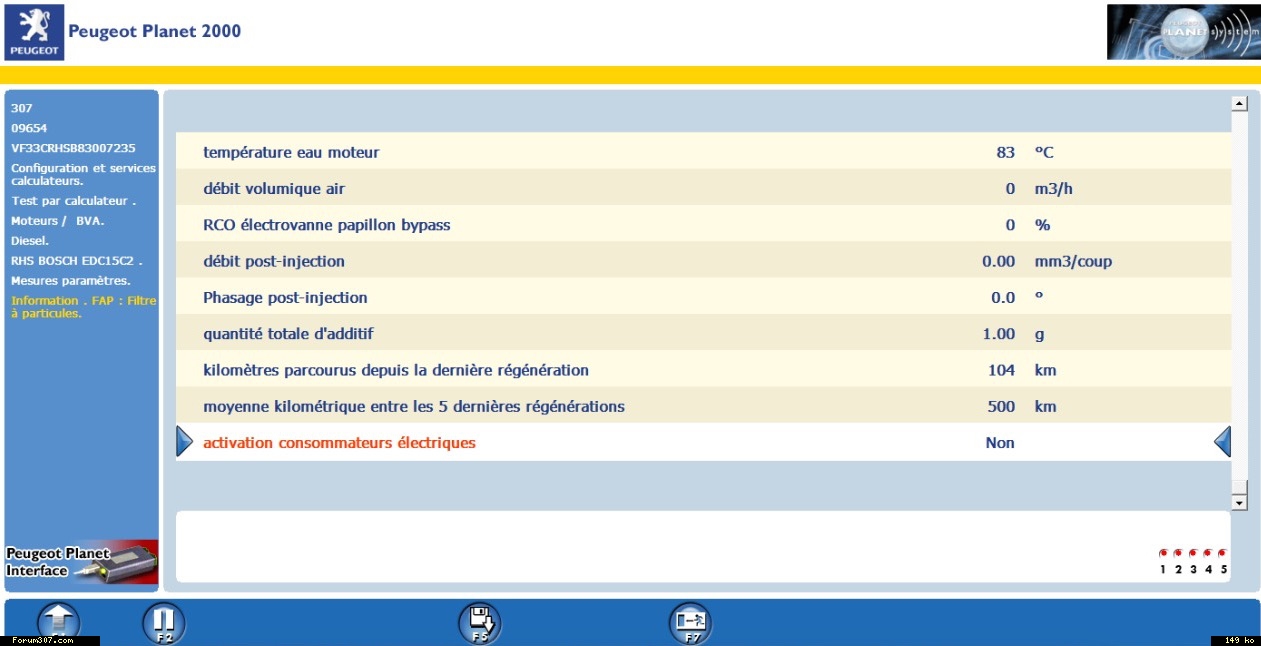Click the F5 save-to-disk icon
Viewport: 1261px width, 646px height.
pyautogui.click(x=479, y=623)
